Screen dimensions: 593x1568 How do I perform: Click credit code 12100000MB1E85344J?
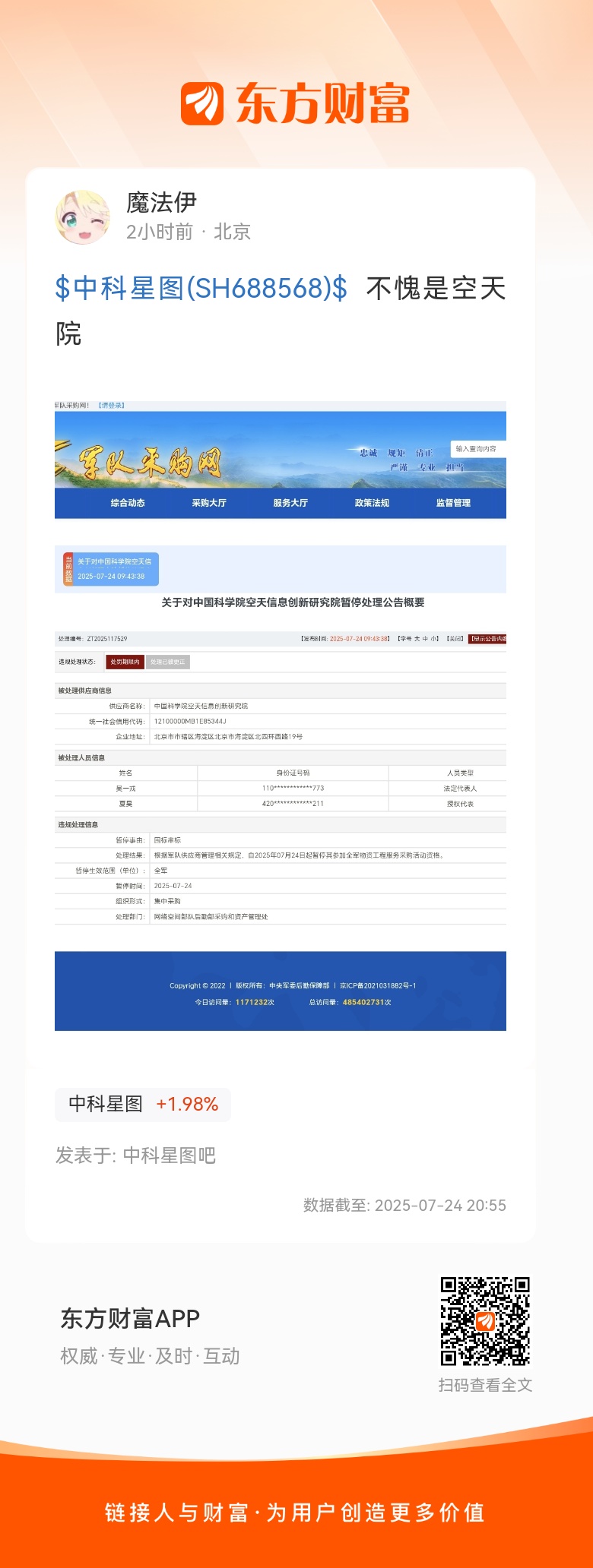click(x=190, y=722)
